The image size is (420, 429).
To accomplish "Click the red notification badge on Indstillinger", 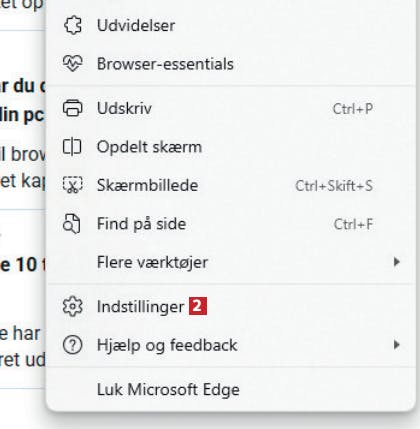I will click(x=198, y=306).
